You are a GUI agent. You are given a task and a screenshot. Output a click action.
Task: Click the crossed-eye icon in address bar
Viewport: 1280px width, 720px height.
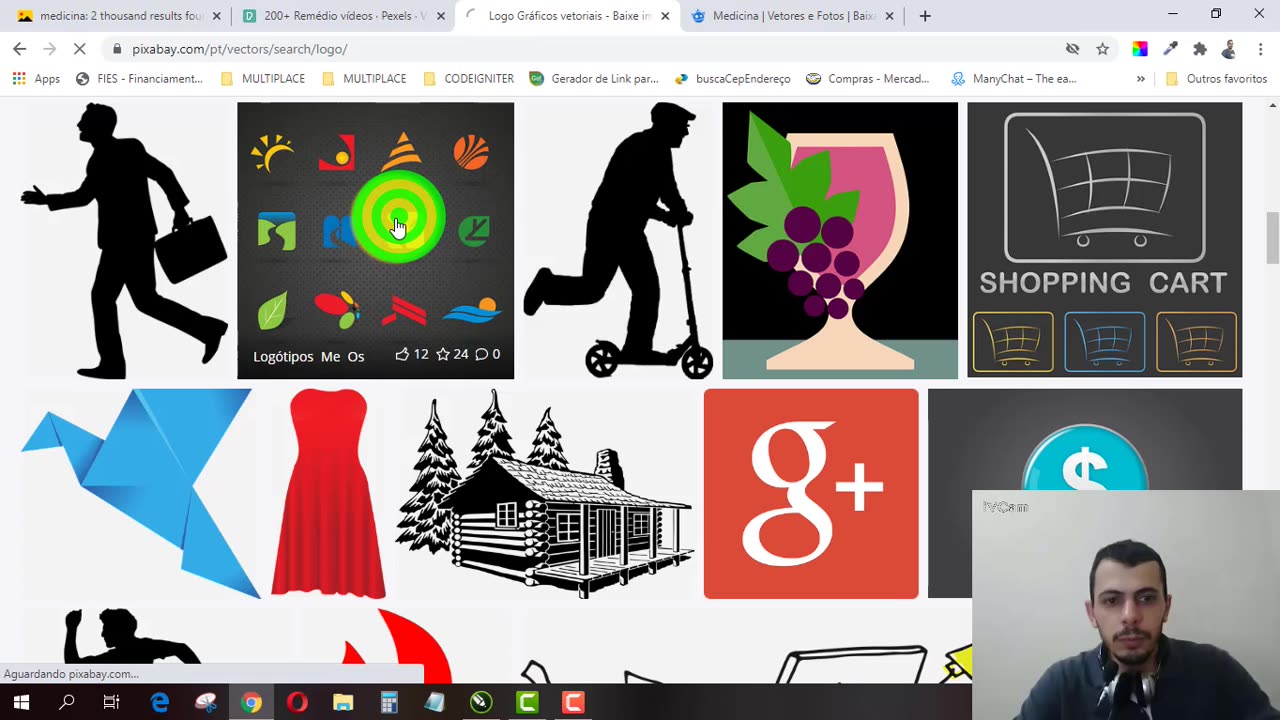1072,49
